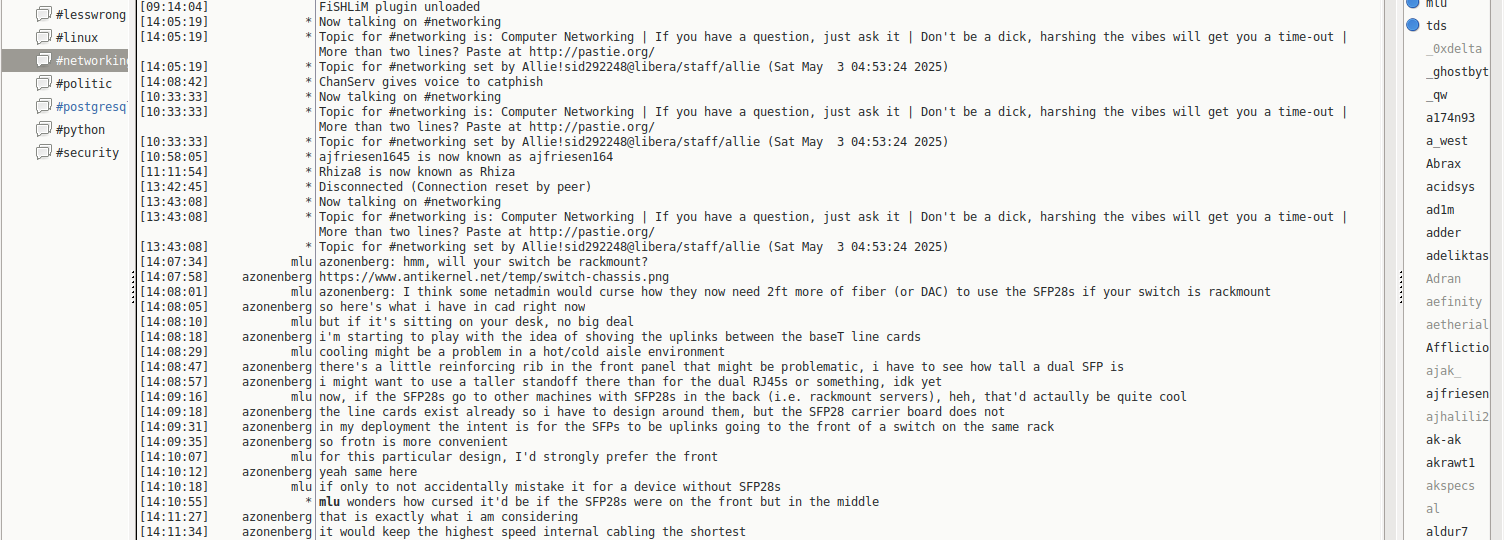
Task: Click the chat-bubble icon beside #lesswrong
Action: pos(43,14)
